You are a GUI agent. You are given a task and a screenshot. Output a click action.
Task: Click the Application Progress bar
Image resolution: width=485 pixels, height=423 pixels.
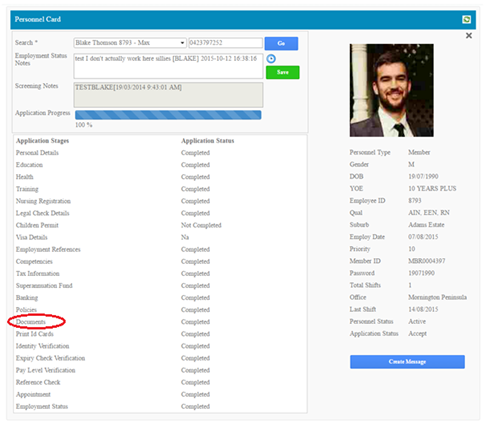[168, 115]
